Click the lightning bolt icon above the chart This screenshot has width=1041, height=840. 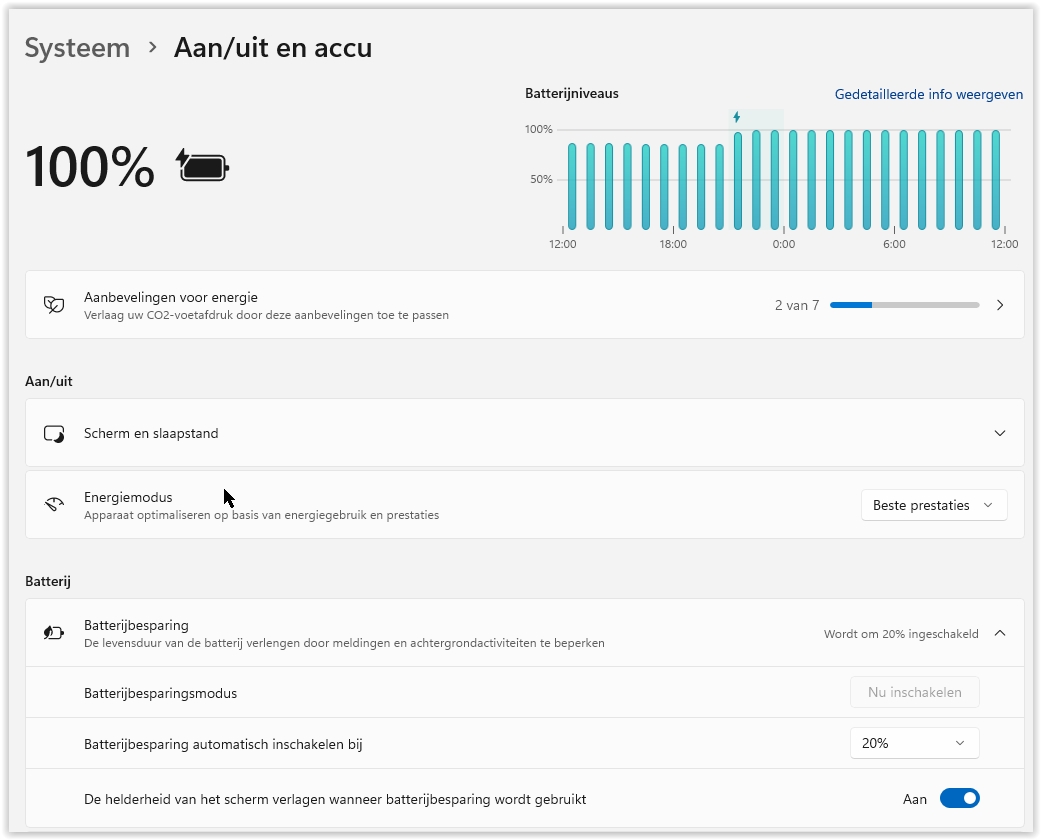coord(737,117)
